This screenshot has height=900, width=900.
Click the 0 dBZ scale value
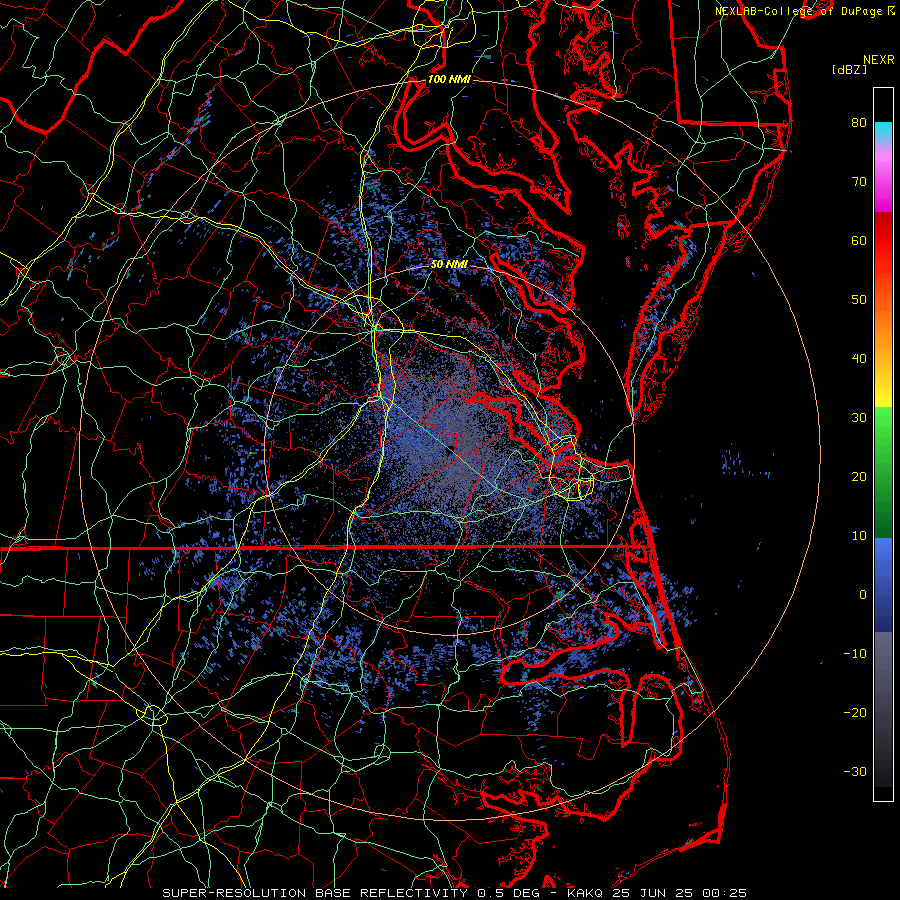863,595
